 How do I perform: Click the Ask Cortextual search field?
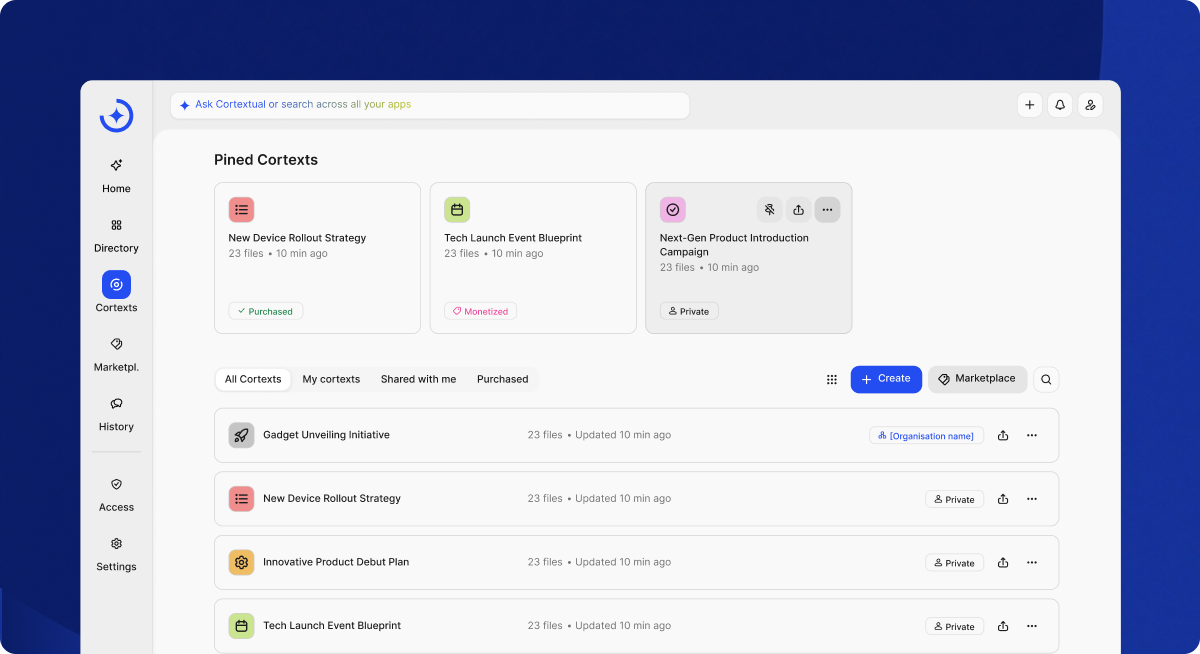tap(430, 105)
